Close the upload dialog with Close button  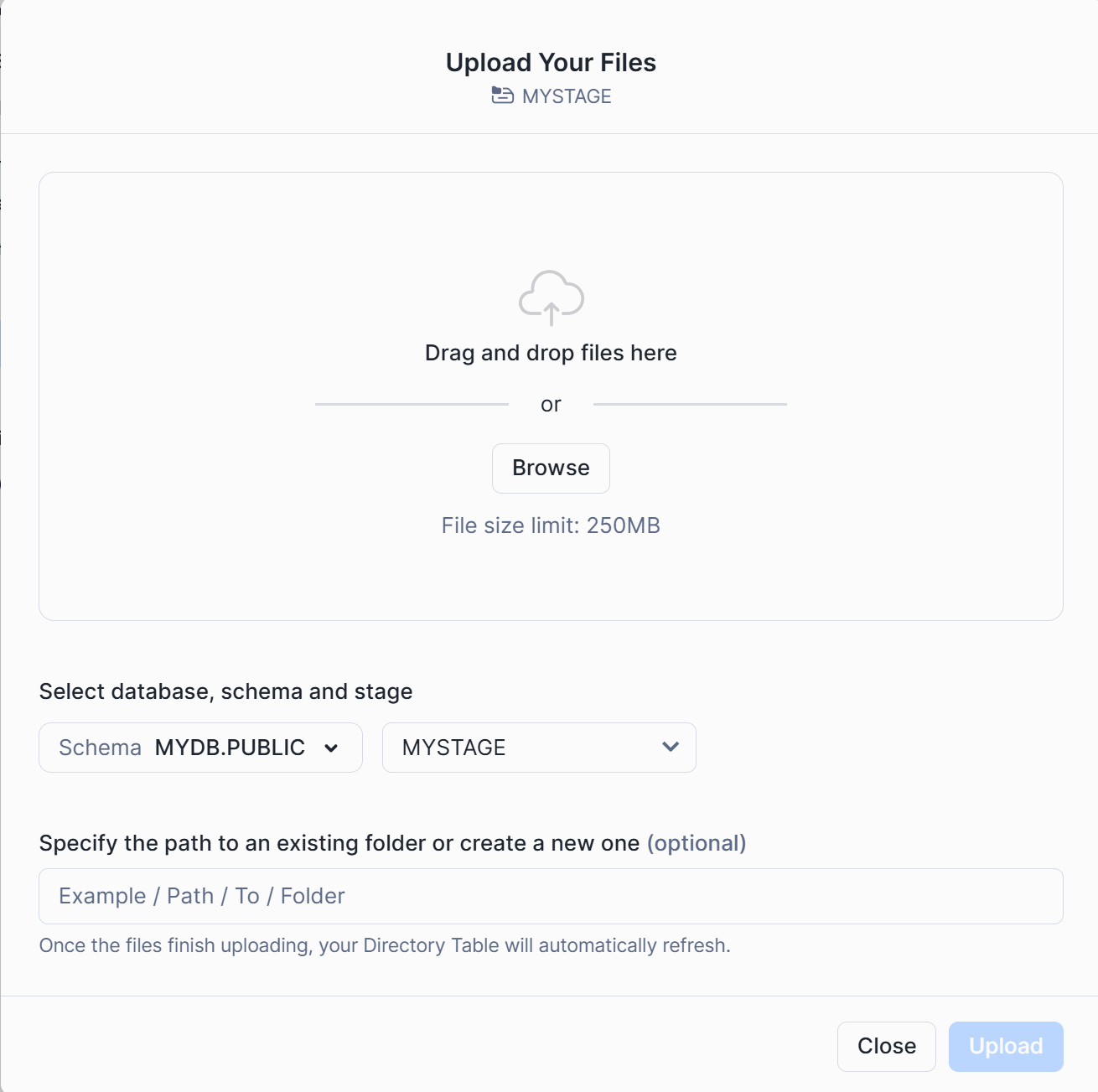(x=886, y=1046)
